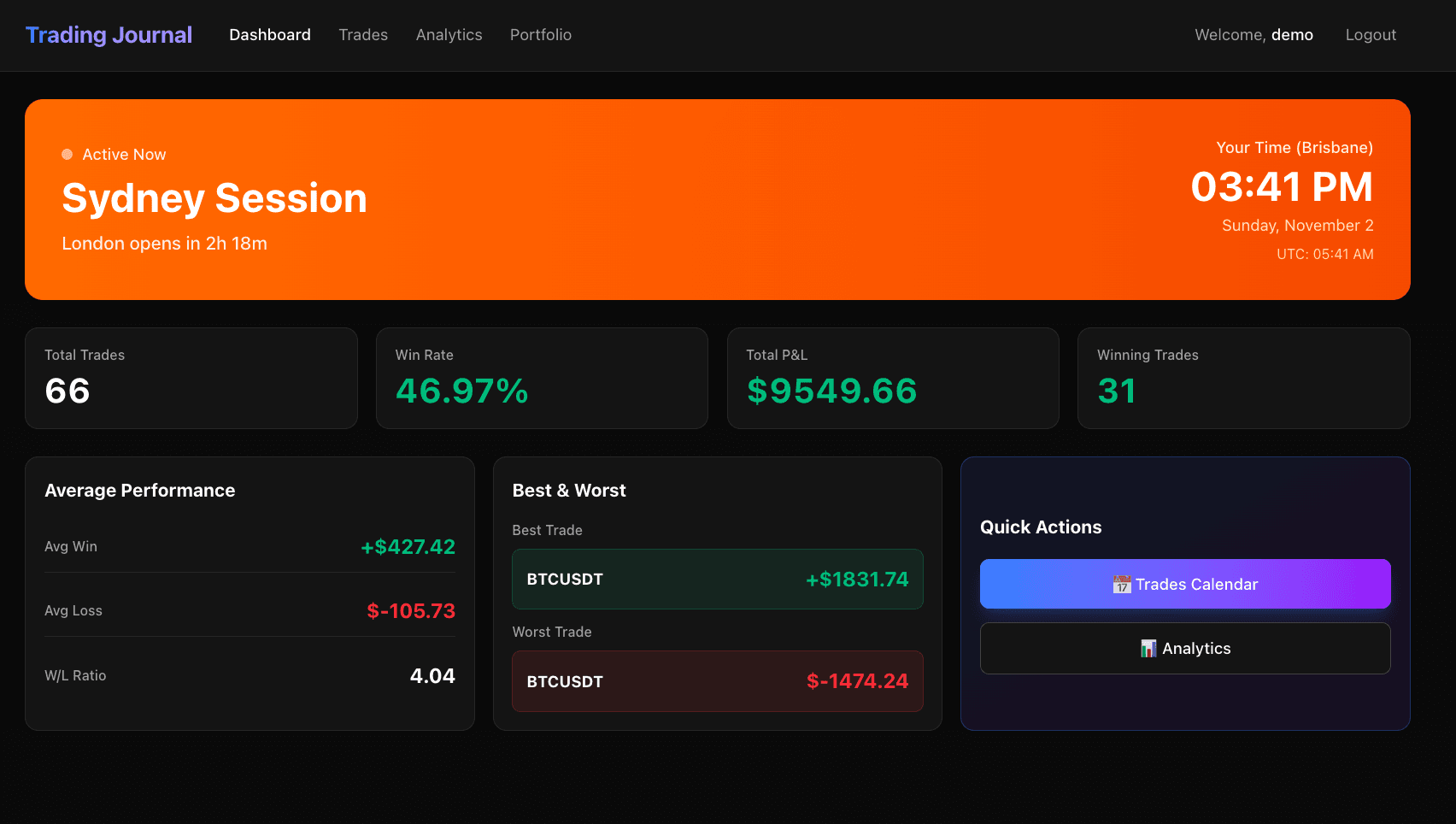Select the Dashboard menu item

269,34
